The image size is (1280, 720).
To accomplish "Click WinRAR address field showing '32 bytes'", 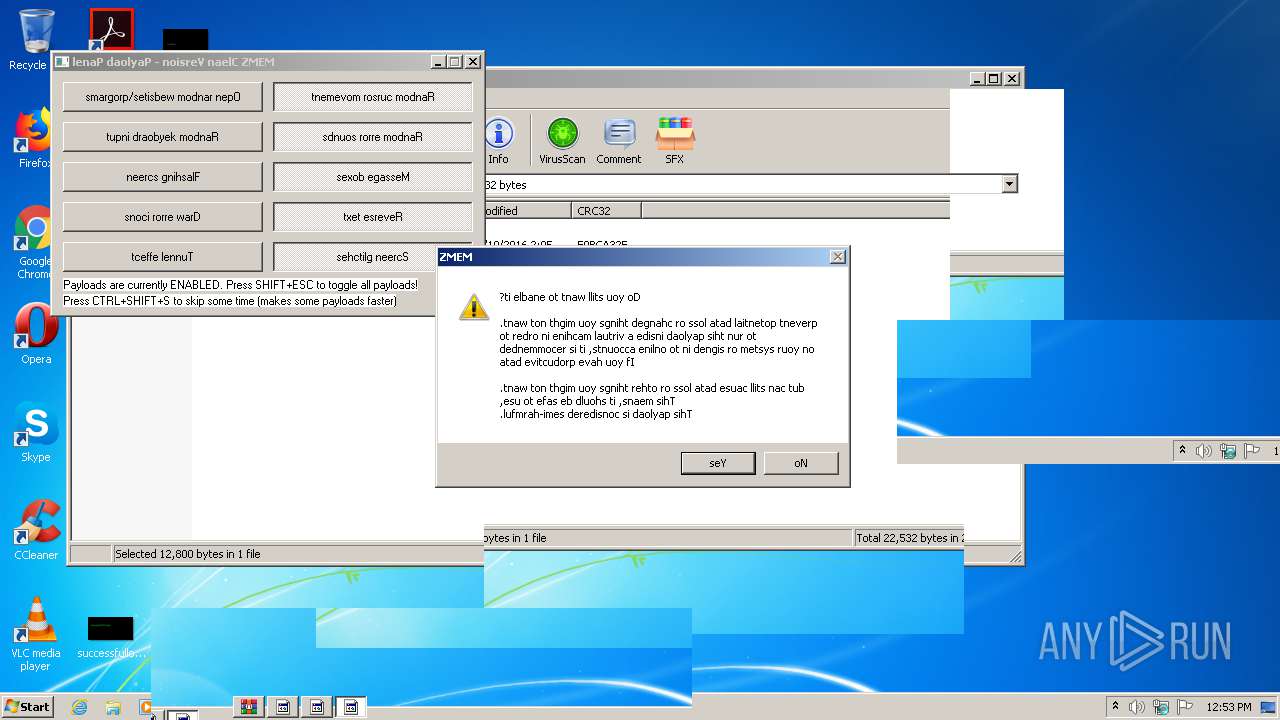I will point(743,184).
